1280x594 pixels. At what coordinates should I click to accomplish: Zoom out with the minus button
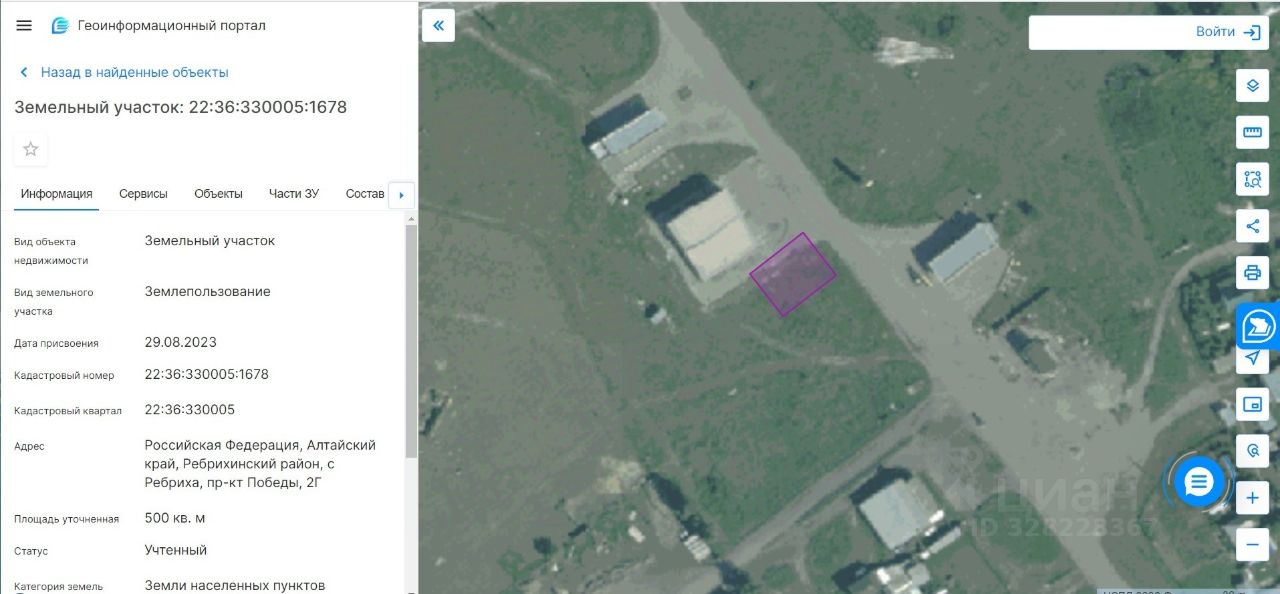[x=1252, y=544]
